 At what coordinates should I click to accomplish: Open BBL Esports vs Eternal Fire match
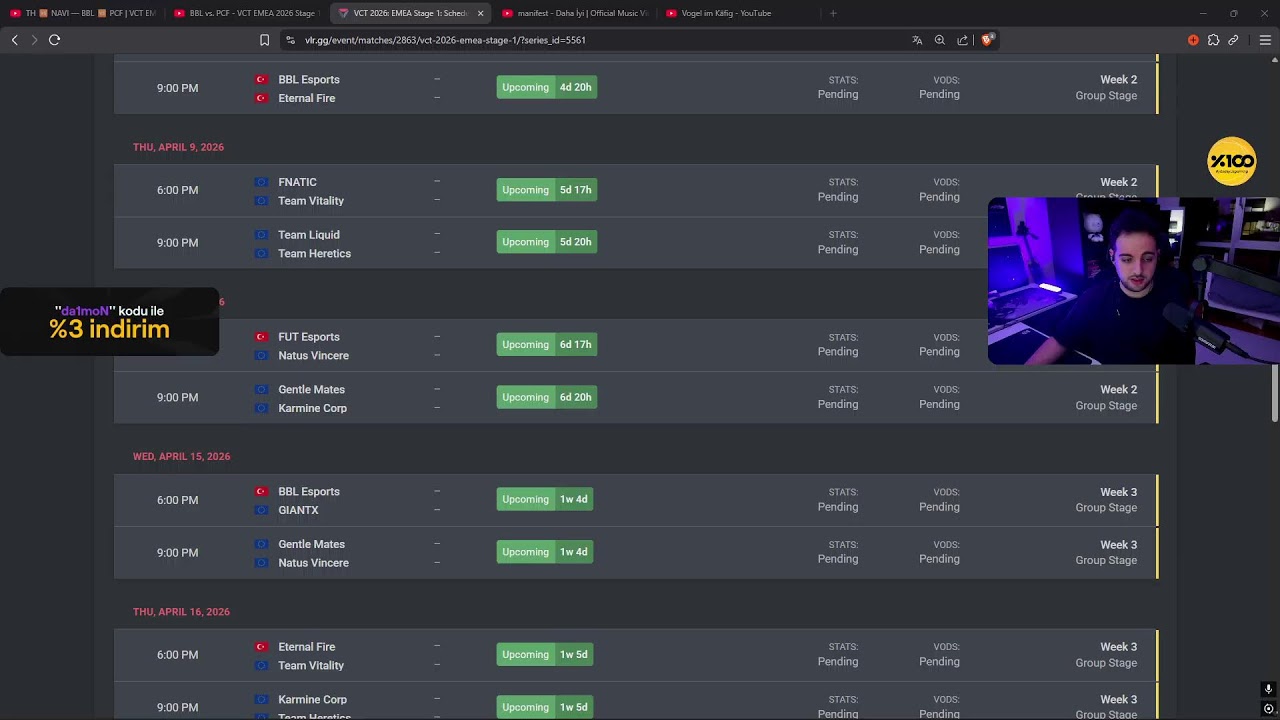(636, 88)
